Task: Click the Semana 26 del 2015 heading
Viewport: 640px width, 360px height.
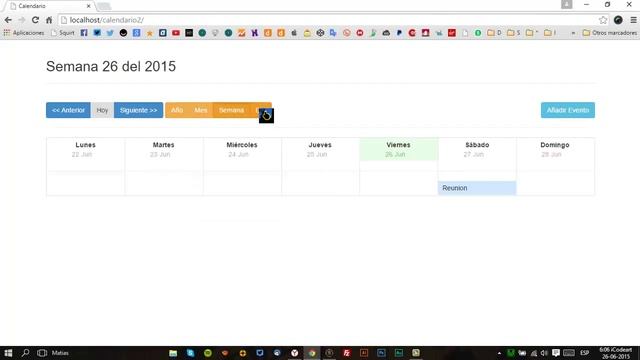Action: (x=111, y=67)
